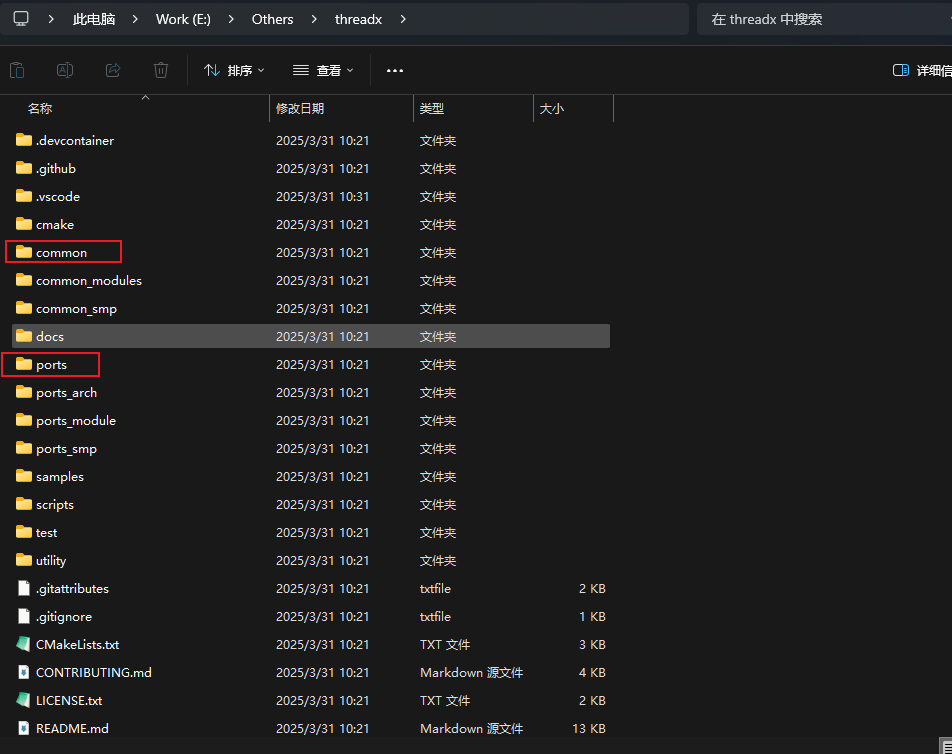
Task: Click the delete trash icon in toolbar
Action: [161, 70]
